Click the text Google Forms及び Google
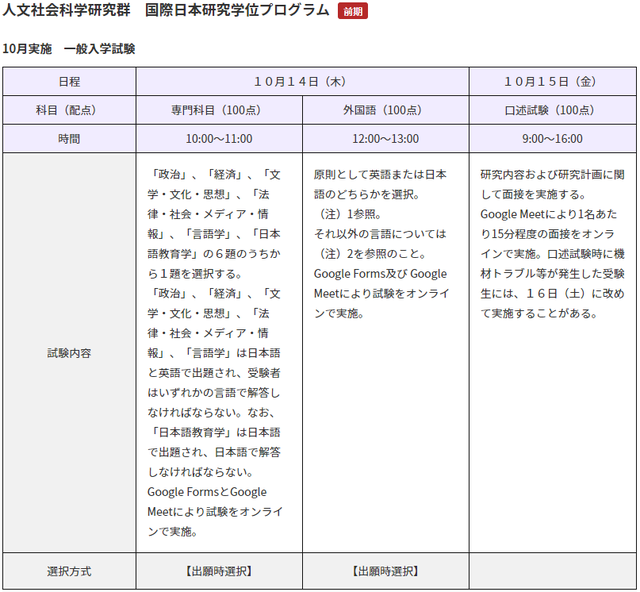Image resolution: width=640 pixels, height=592 pixels. (x=380, y=274)
